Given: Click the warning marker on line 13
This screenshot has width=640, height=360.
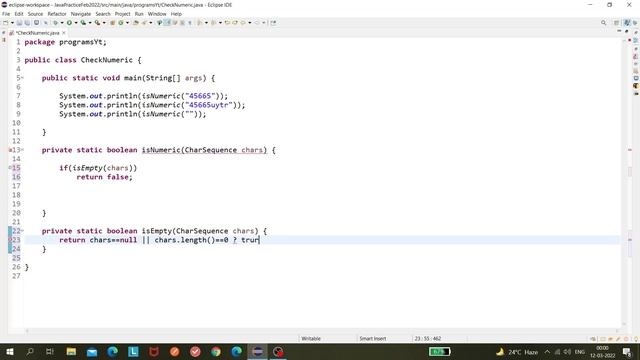Looking at the screenshot, I should (10, 150).
